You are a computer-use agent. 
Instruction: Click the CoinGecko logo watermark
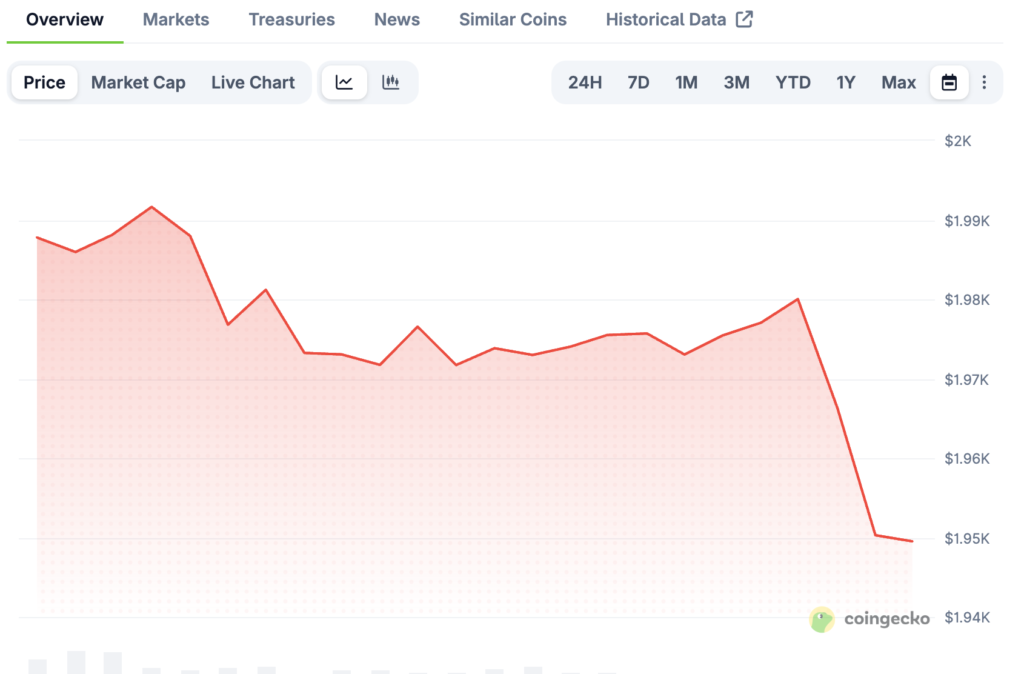[x=870, y=619]
